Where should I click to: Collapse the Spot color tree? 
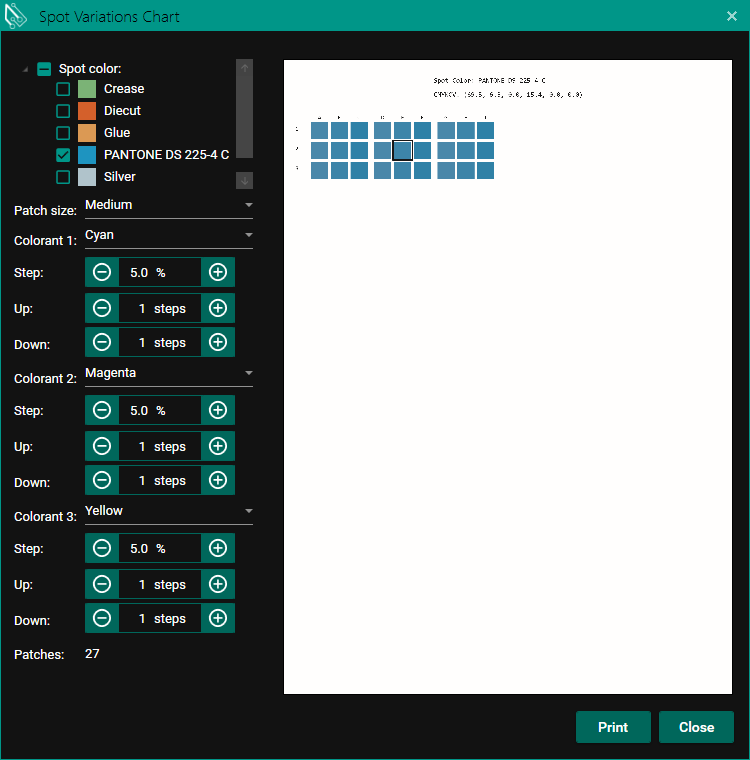[25, 69]
